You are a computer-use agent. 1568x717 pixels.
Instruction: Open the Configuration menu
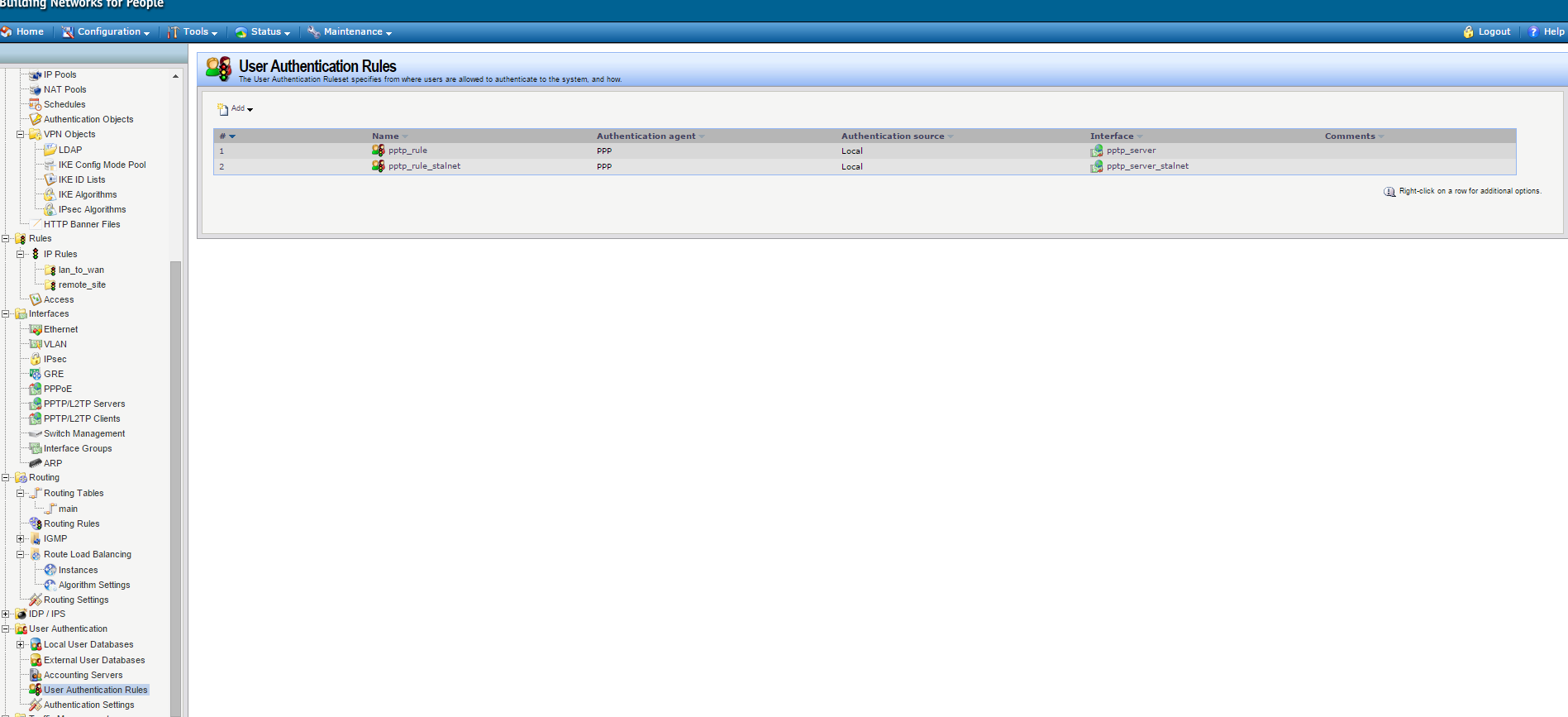[106, 31]
